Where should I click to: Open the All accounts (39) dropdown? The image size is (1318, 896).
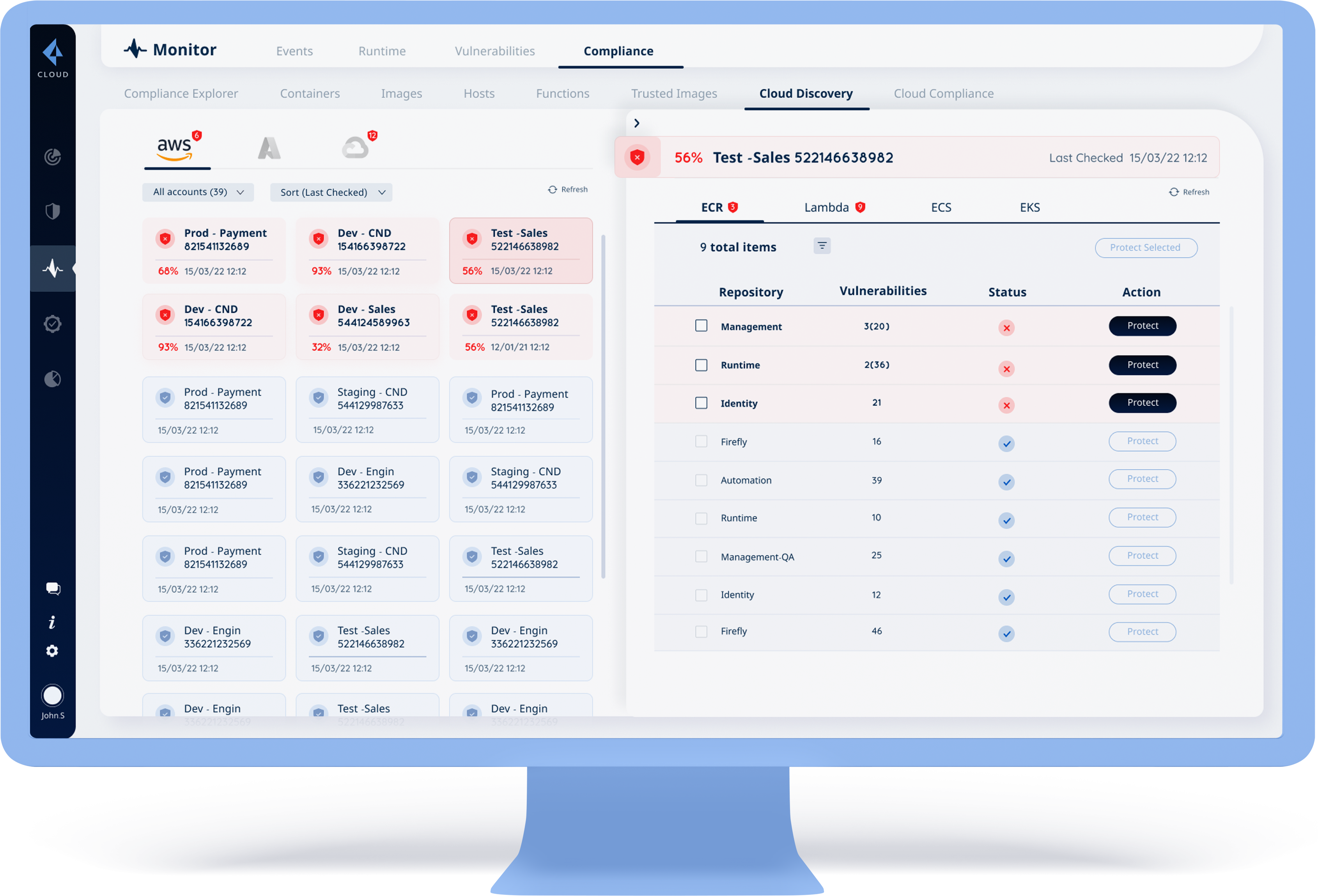[198, 192]
